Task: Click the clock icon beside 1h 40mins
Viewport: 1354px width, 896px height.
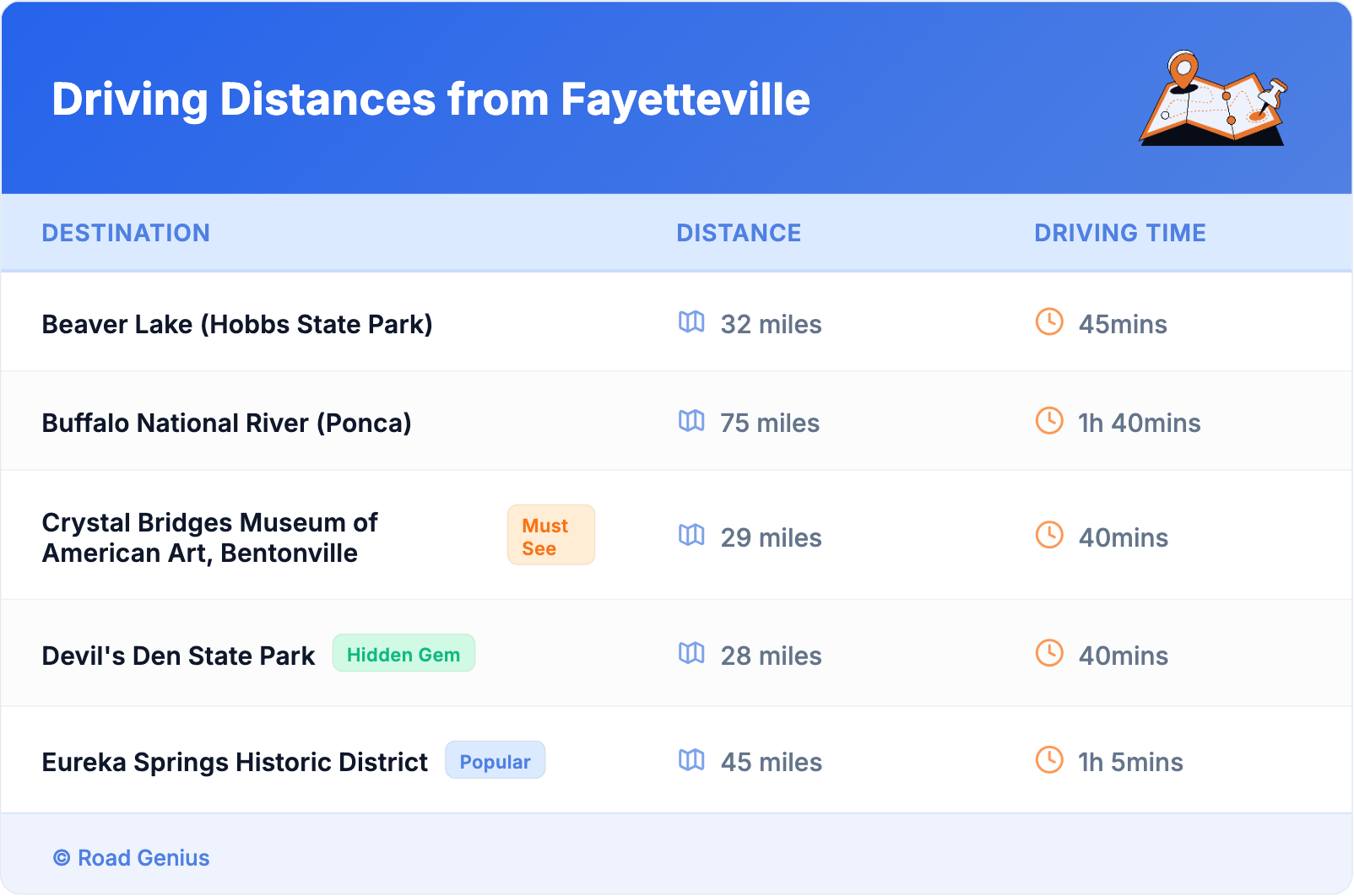Action: pyautogui.click(x=1049, y=421)
